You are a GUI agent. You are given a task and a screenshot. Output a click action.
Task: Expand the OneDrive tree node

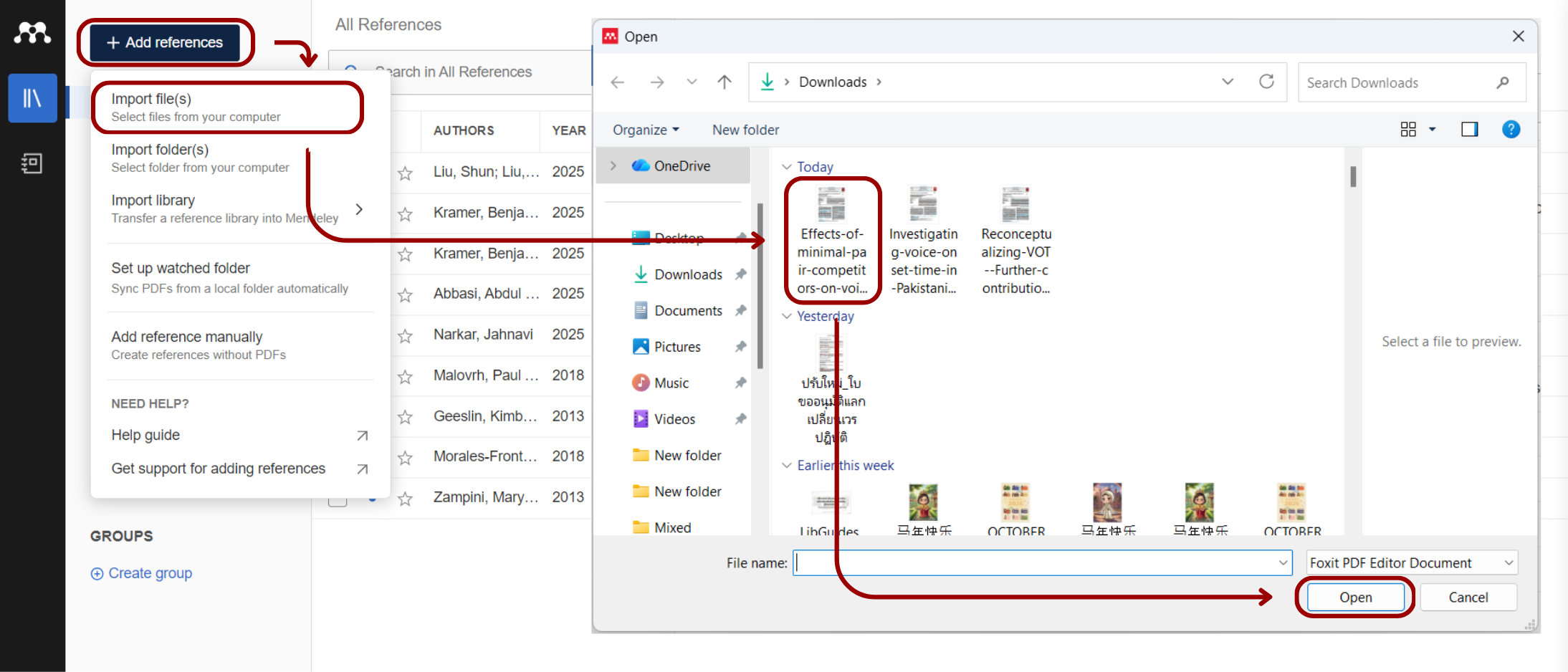pos(613,165)
